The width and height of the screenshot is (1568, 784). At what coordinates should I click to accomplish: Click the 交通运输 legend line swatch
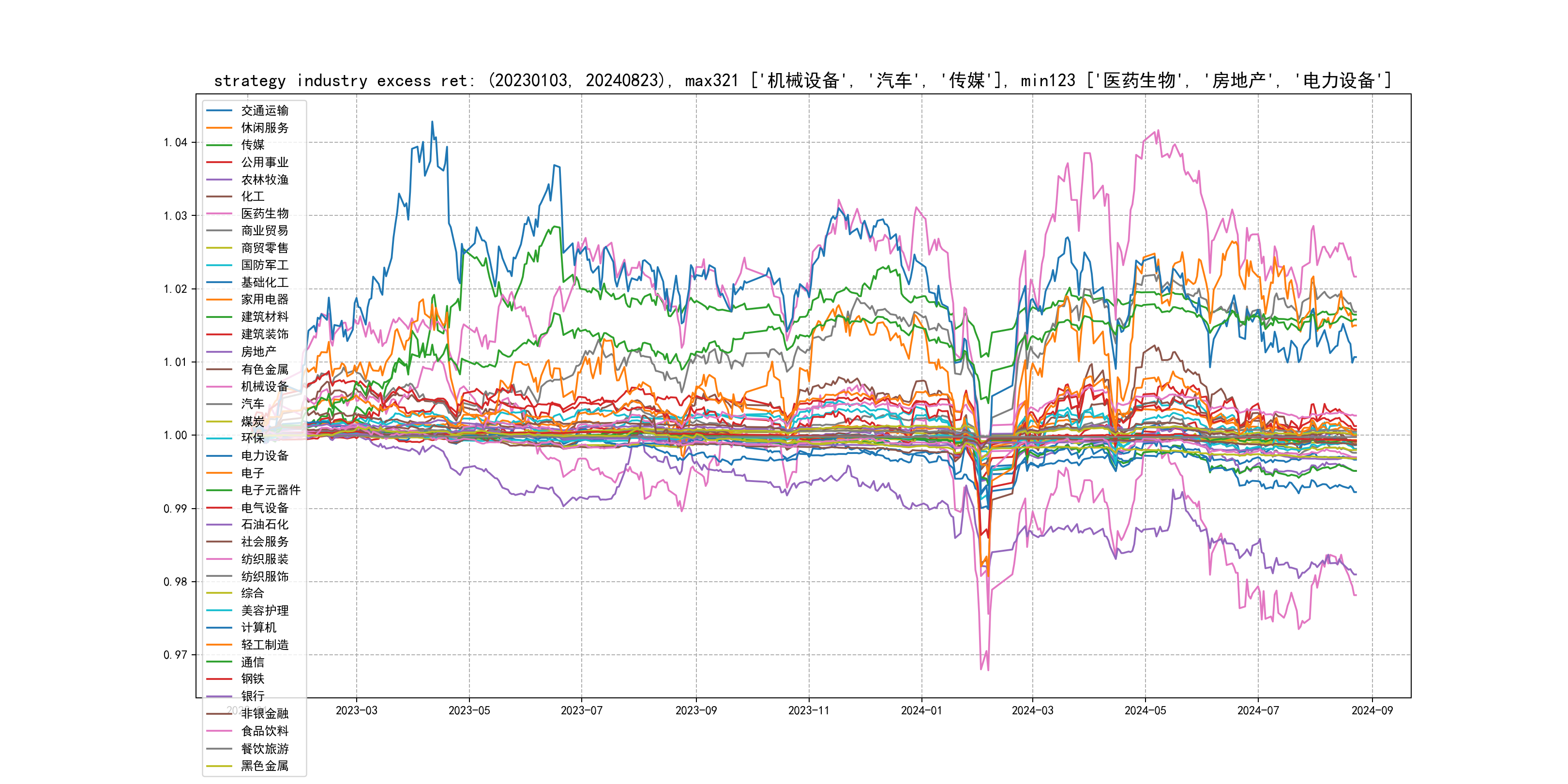click(x=219, y=111)
